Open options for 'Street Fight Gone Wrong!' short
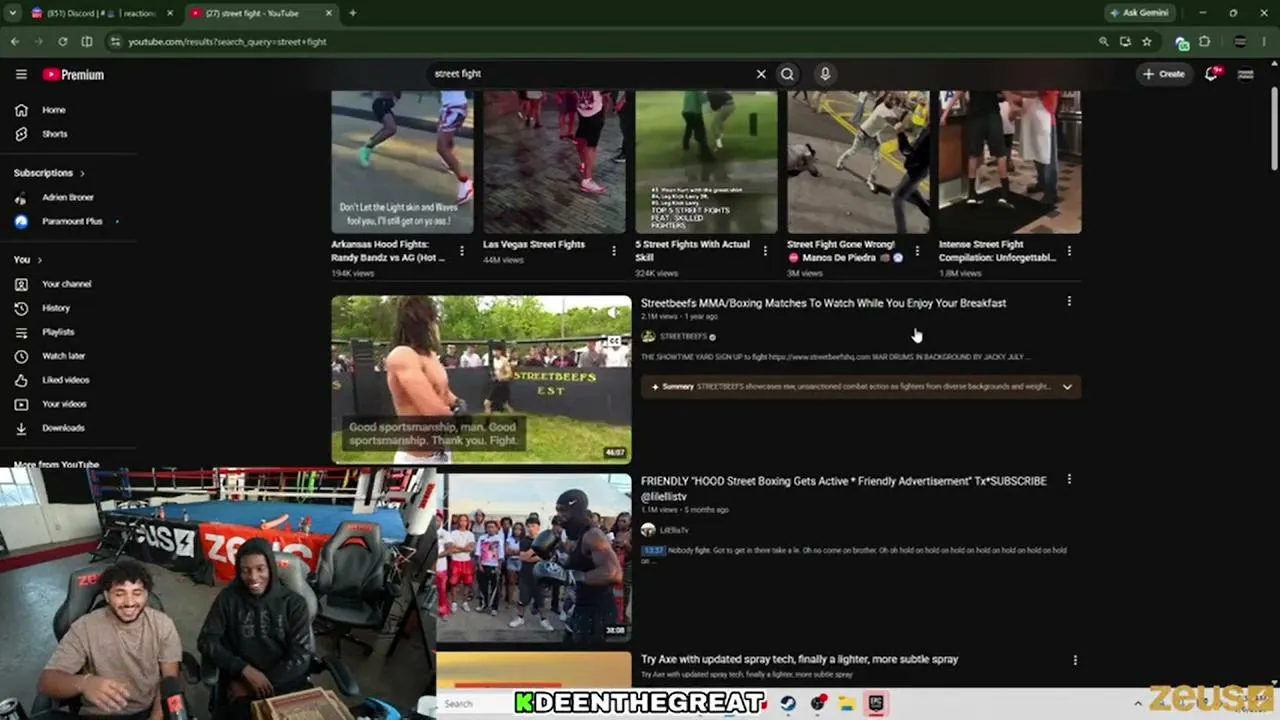This screenshot has height=720, width=1280. (x=917, y=251)
